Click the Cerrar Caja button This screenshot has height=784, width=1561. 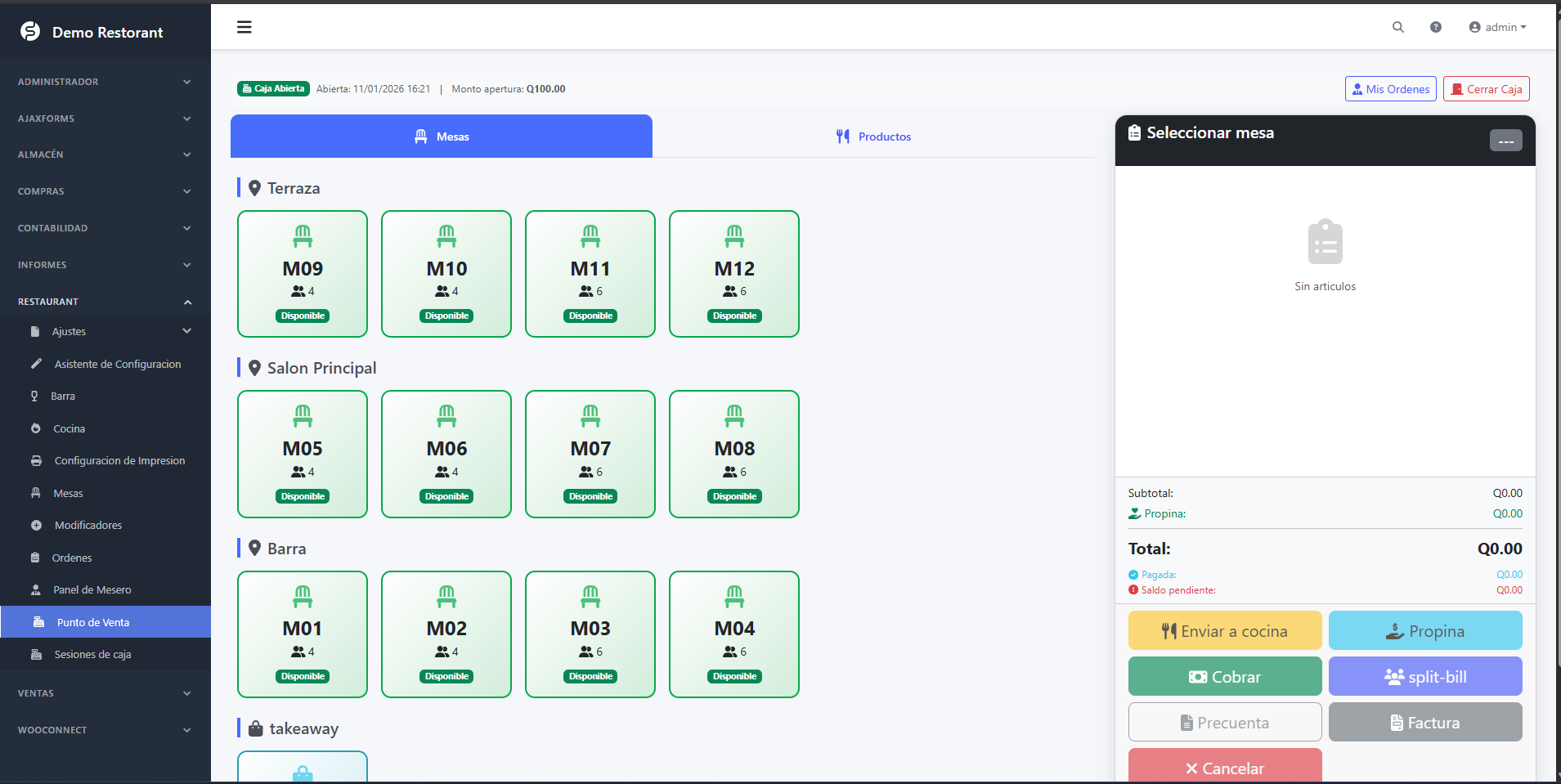click(x=1486, y=89)
